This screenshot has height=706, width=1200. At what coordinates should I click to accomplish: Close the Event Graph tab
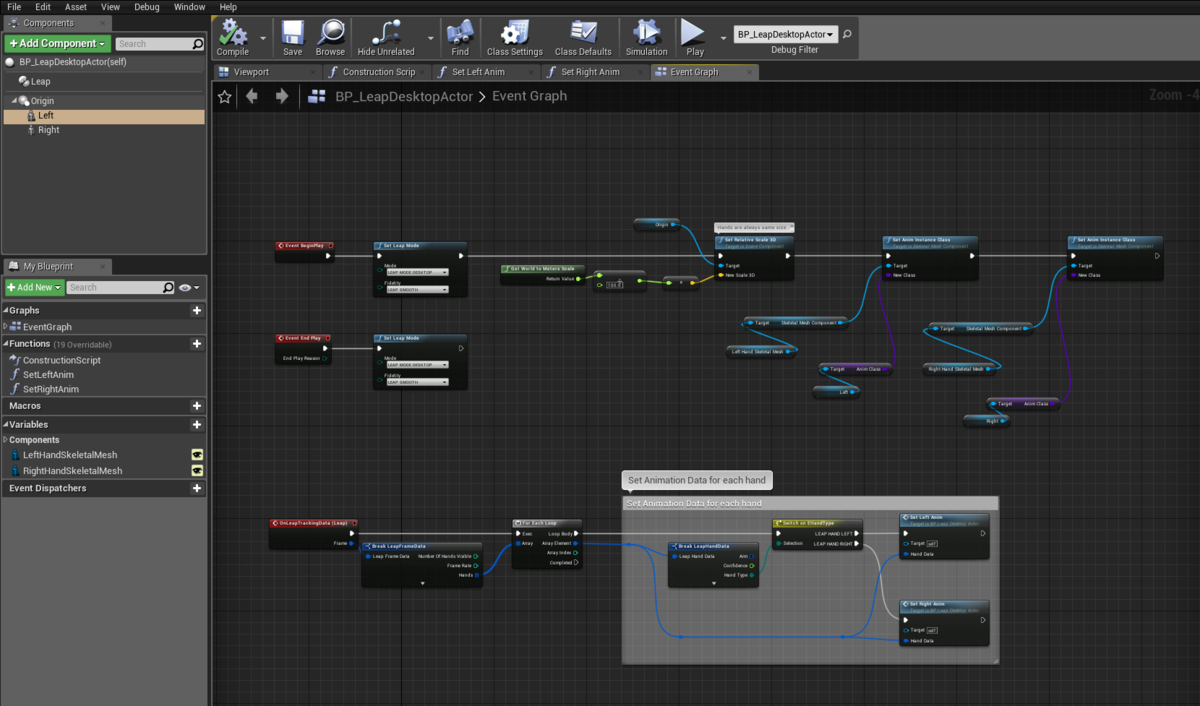(750, 72)
